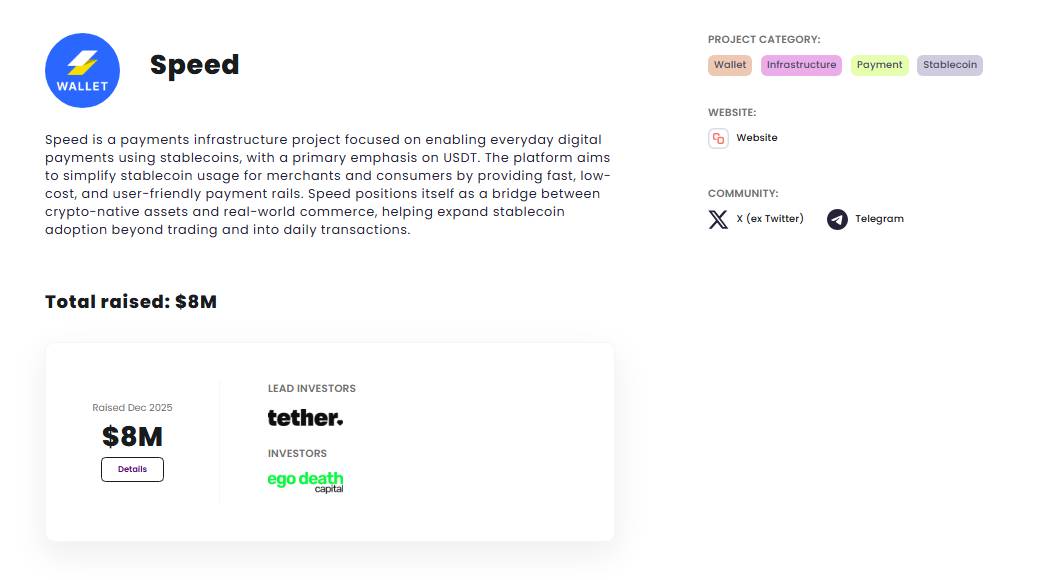The height and width of the screenshot is (580, 1037).
Task: Open the X (ex Twitter) text link
Action: pos(769,219)
